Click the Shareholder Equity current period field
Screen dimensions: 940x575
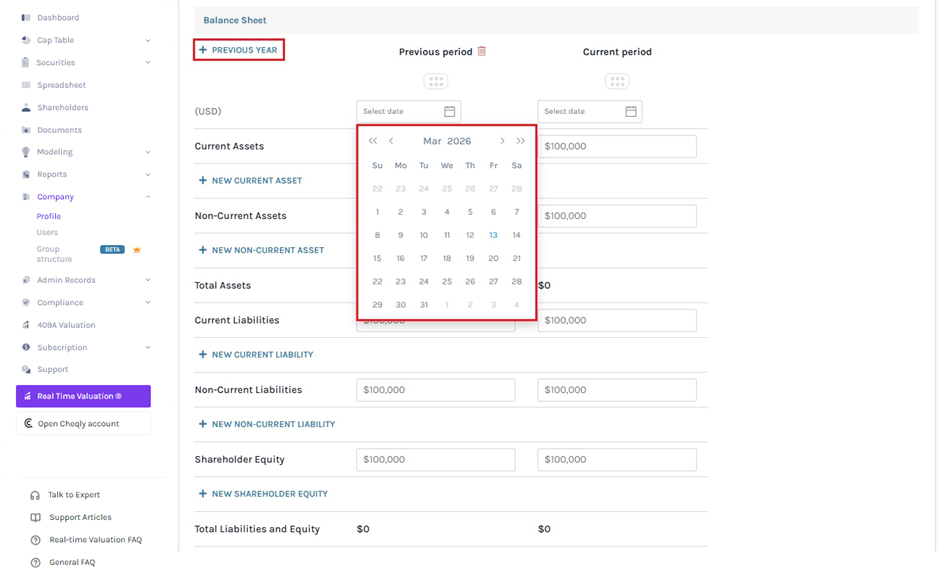point(617,459)
